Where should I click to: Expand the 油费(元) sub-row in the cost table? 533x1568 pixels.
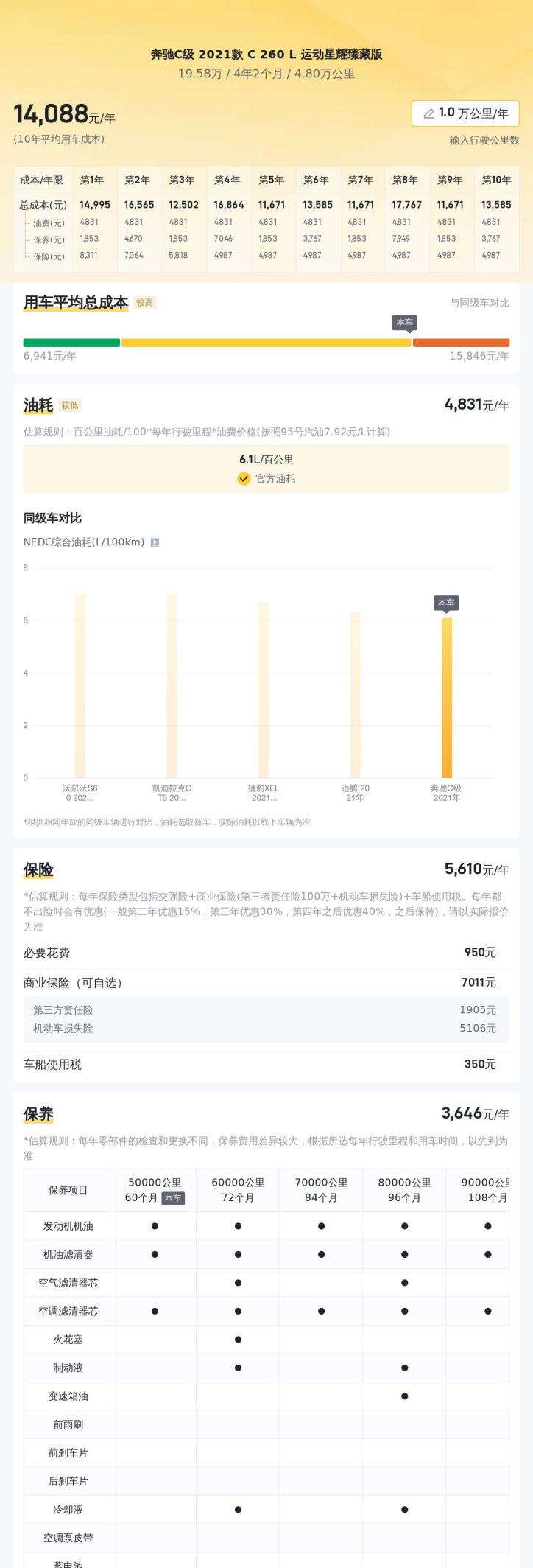tap(48, 223)
